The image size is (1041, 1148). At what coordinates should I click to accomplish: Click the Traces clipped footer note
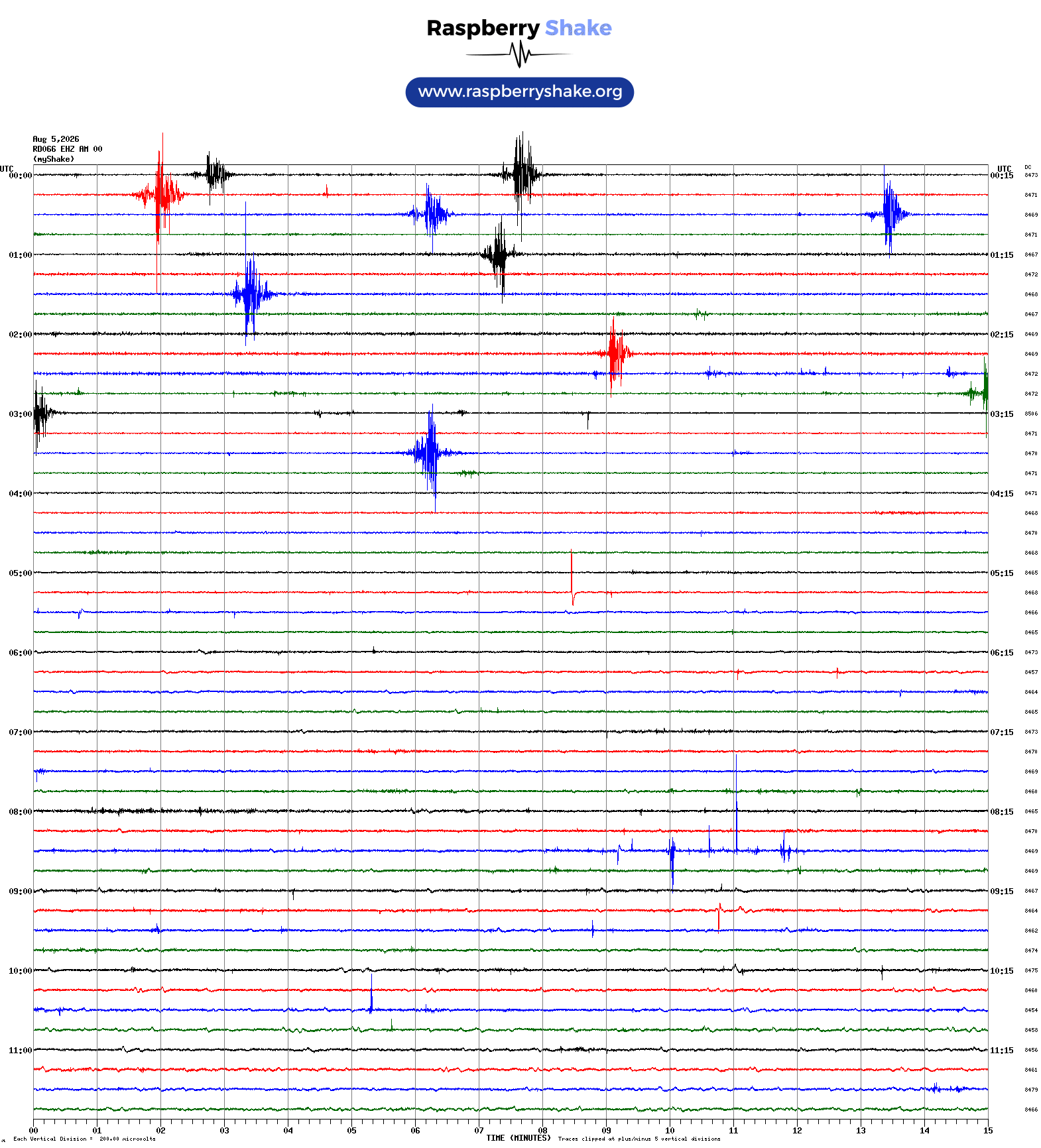click(639, 1139)
